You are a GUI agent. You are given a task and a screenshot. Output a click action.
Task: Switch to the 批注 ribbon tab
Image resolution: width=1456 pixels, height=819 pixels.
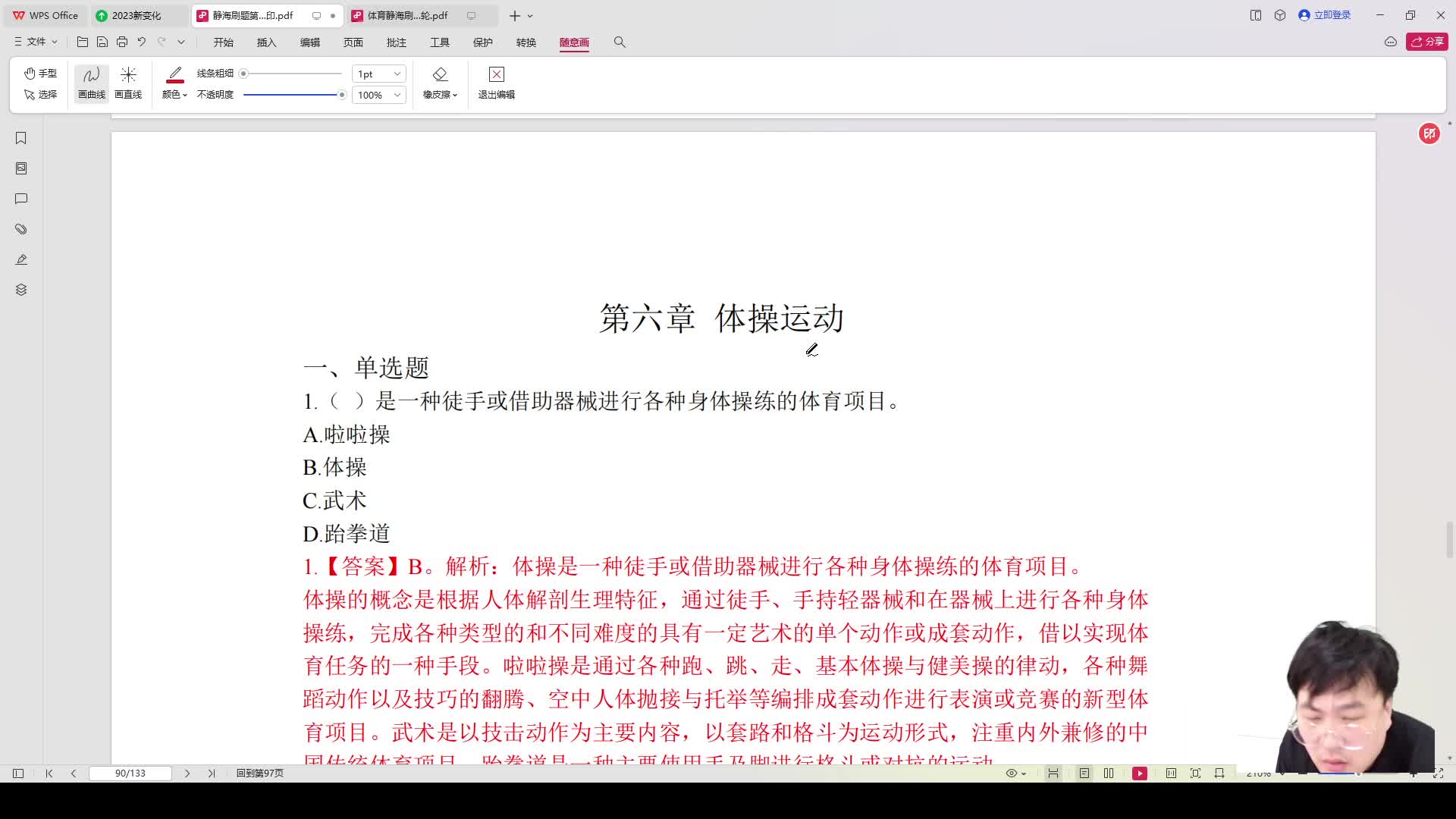point(397,43)
